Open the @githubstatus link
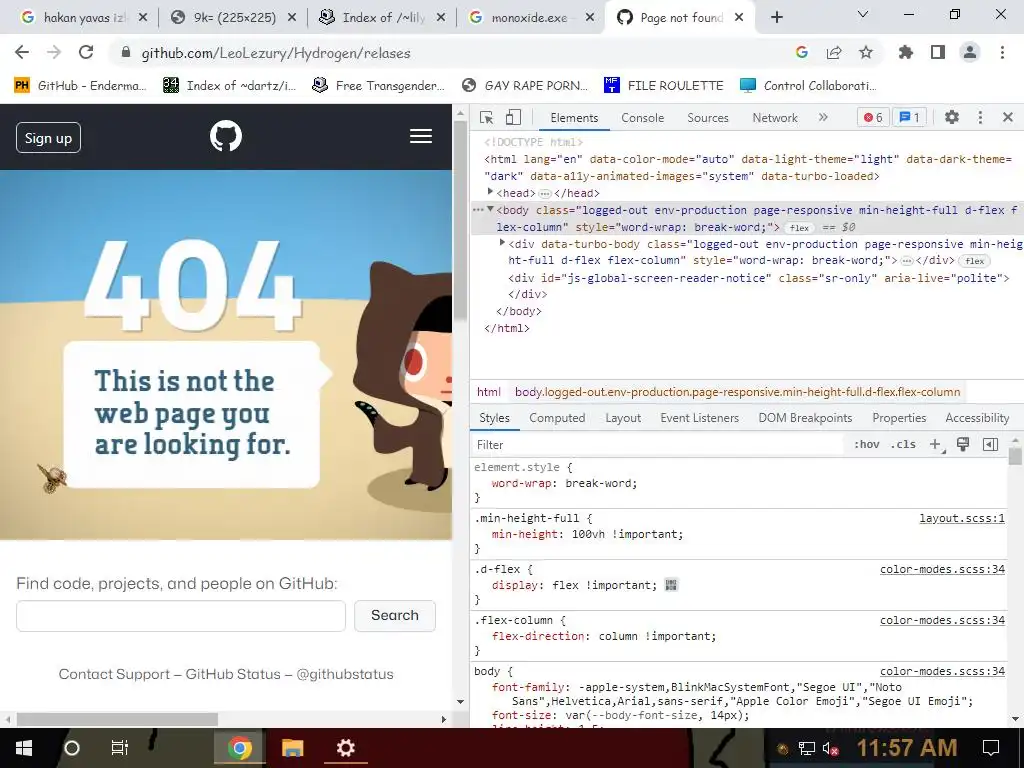The height and width of the screenshot is (768, 1024). tap(345, 674)
